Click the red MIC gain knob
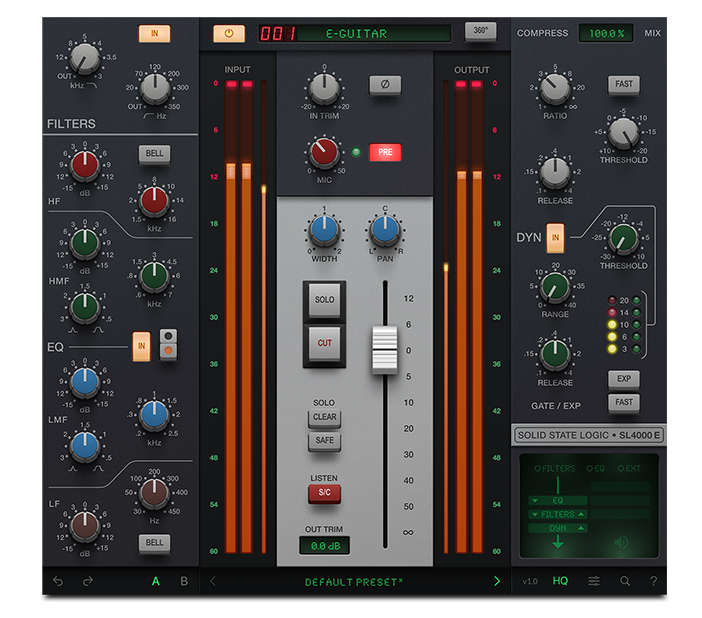Viewport: 702px width, 618px height. (324, 152)
